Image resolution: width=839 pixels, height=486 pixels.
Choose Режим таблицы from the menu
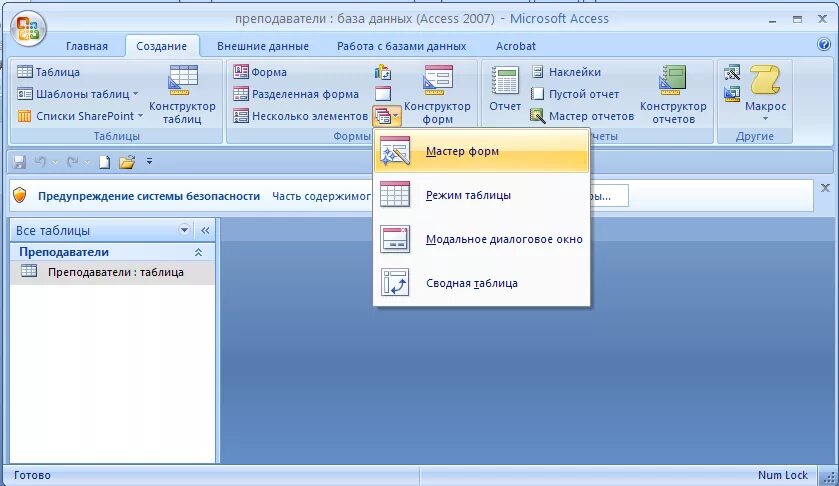pos(482,195)
